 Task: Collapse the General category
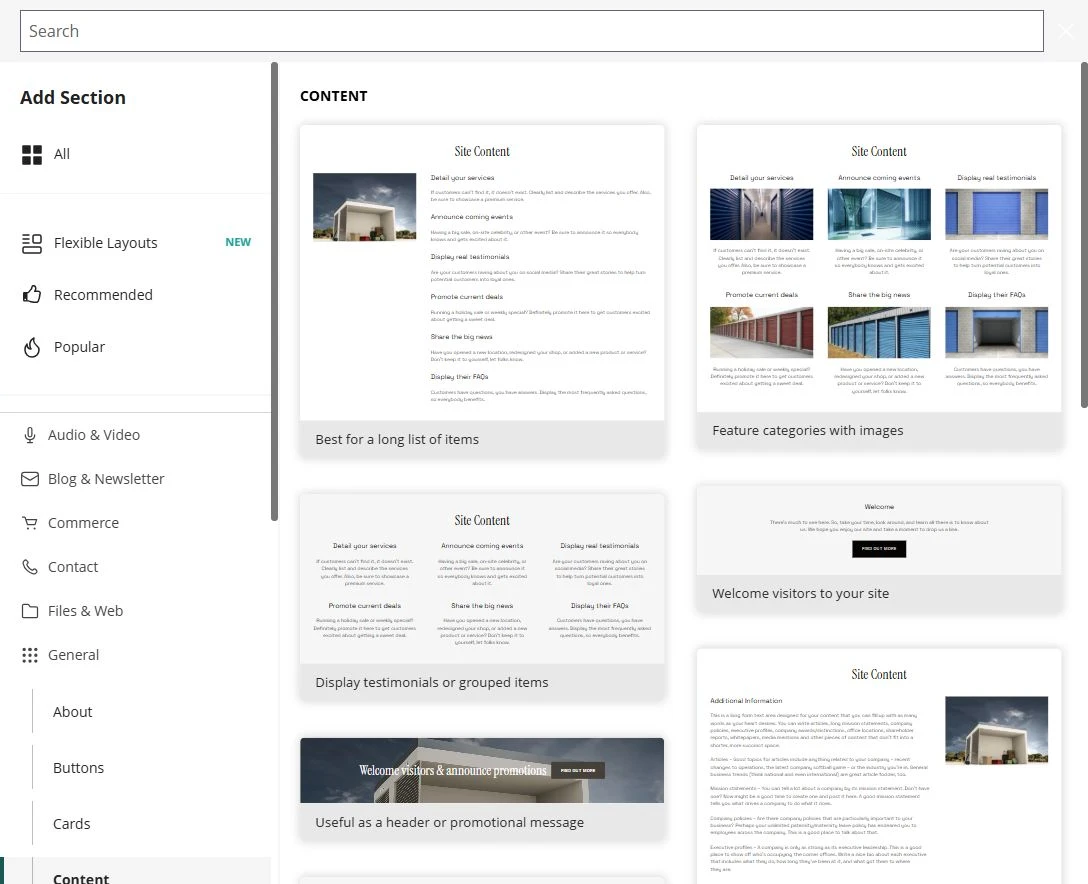click(x=135, y=655)
